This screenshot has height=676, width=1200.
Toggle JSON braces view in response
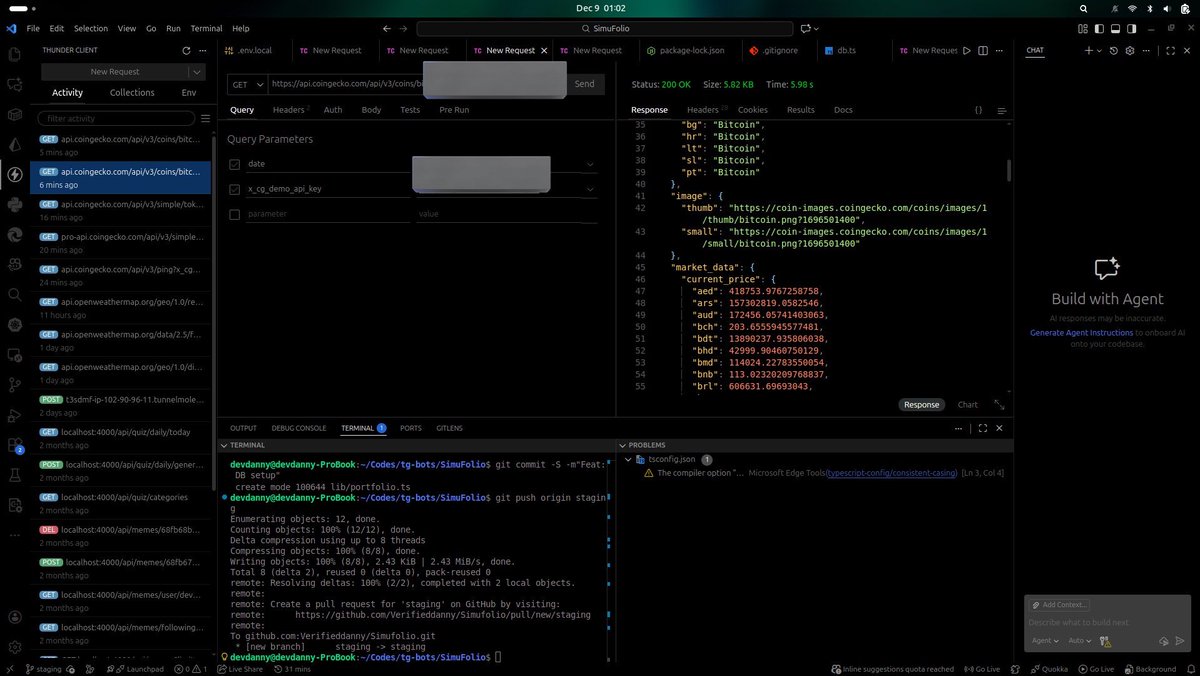(x=978, y=110)
